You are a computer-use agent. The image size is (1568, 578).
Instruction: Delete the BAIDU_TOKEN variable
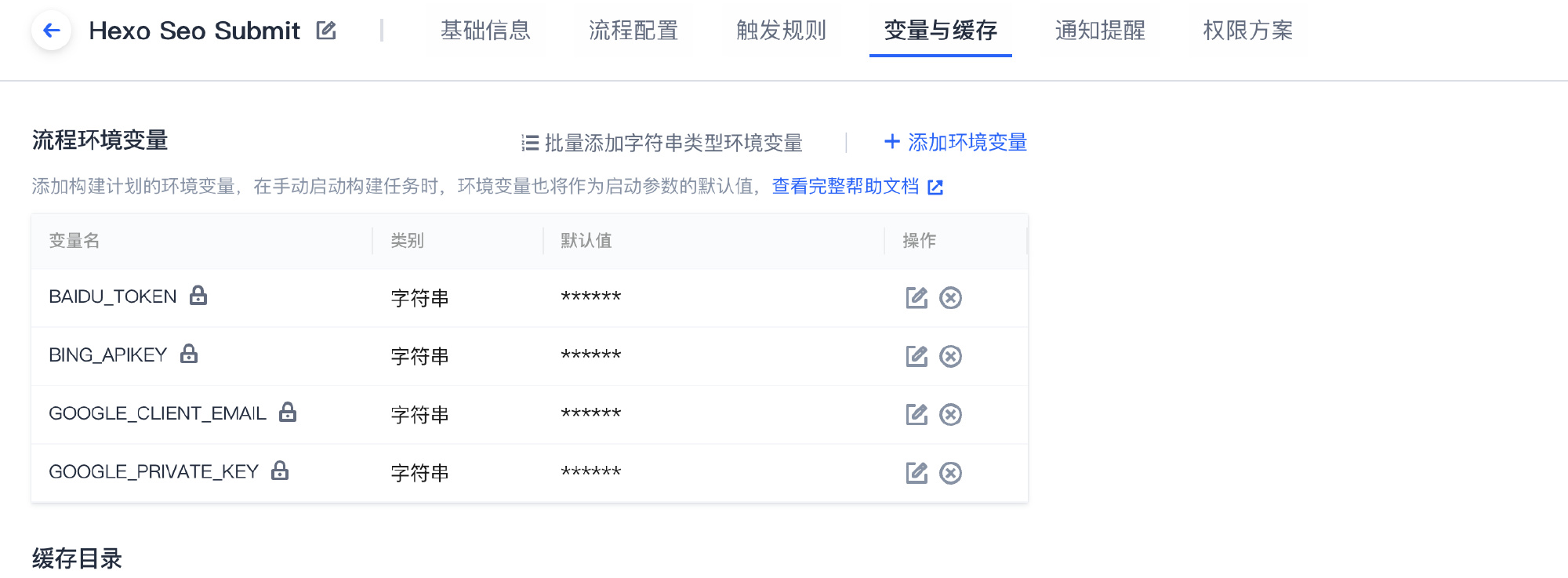coord(951,298)
